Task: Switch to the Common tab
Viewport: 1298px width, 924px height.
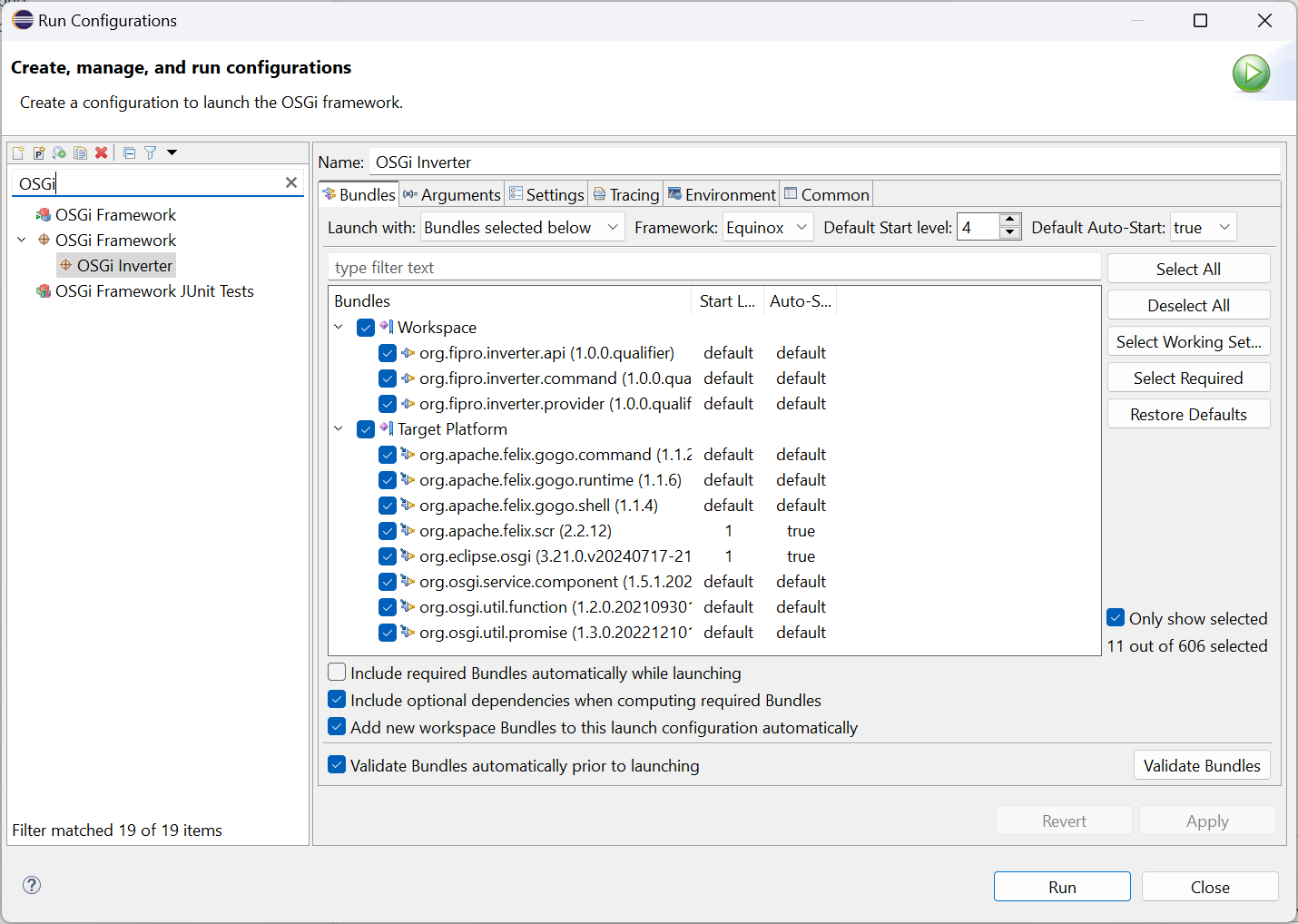Action: pyautogui.click(x=827, y=194)
